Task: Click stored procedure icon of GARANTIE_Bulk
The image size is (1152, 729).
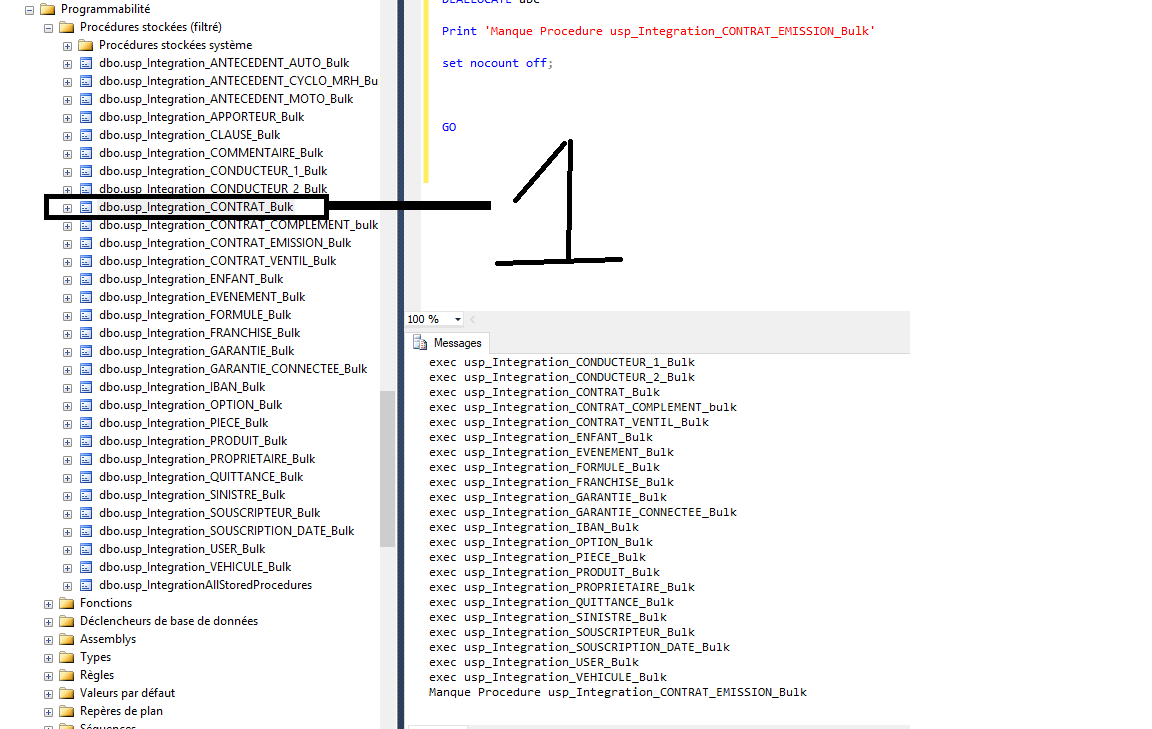Action: tap(86, 351)
